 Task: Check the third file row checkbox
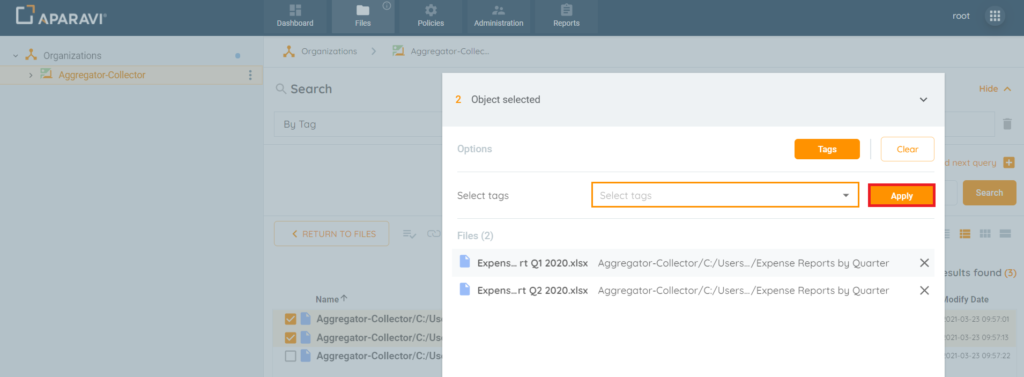291,356
